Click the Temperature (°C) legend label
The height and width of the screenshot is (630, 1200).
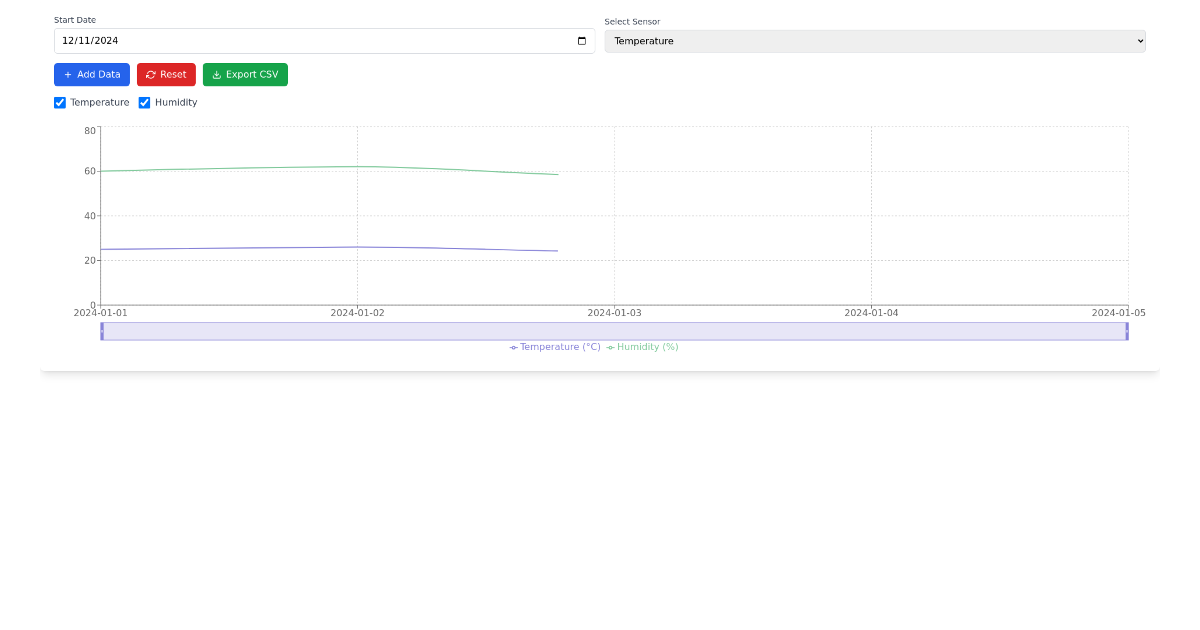(x=560, y=347)
